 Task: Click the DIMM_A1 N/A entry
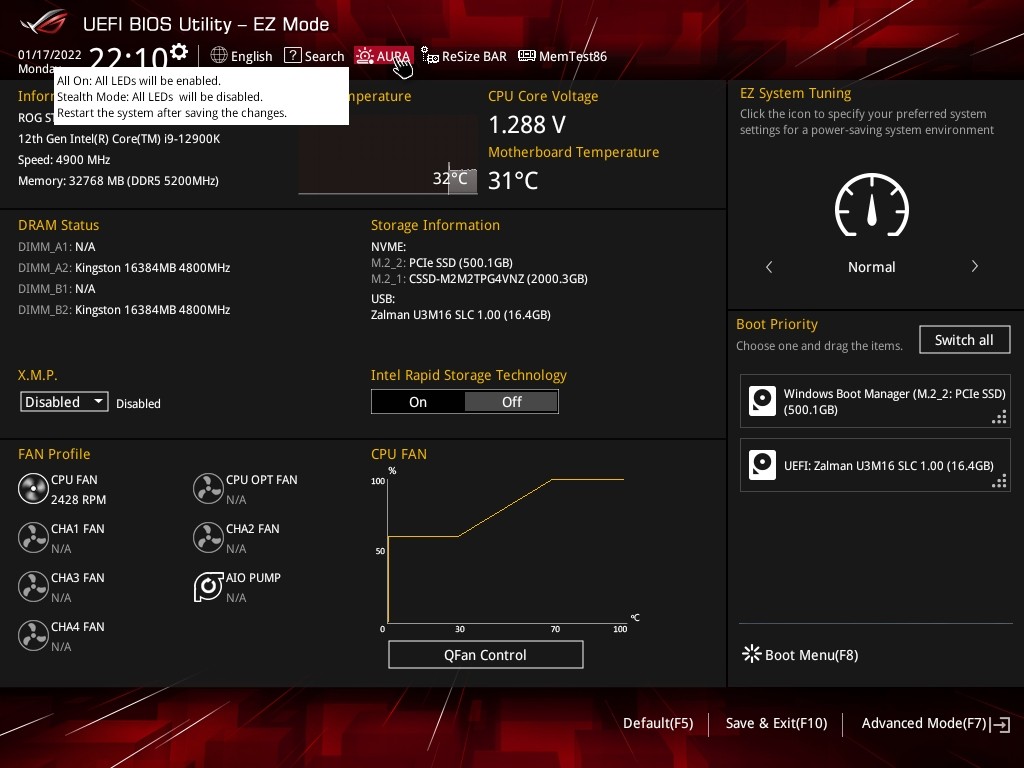[x=57, y=247]
